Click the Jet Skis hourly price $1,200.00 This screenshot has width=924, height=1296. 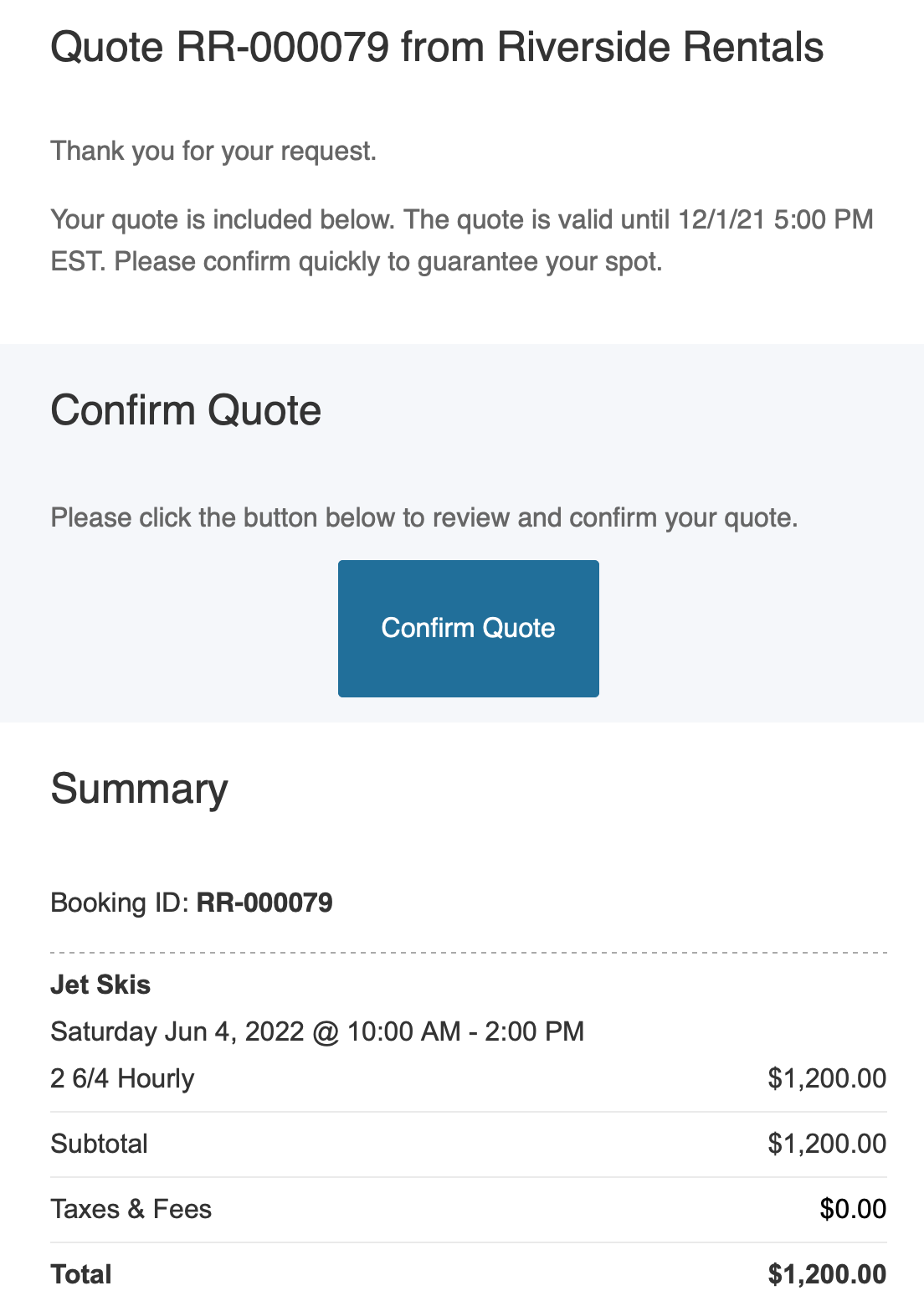827,1078
